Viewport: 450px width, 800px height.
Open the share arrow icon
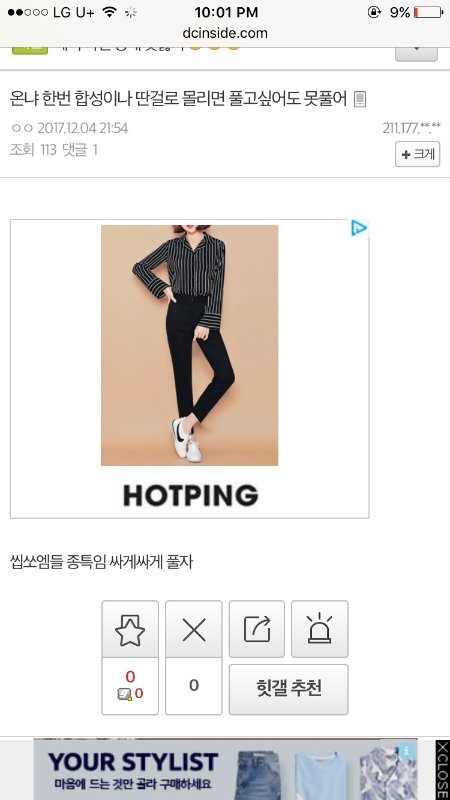[257, 629]
